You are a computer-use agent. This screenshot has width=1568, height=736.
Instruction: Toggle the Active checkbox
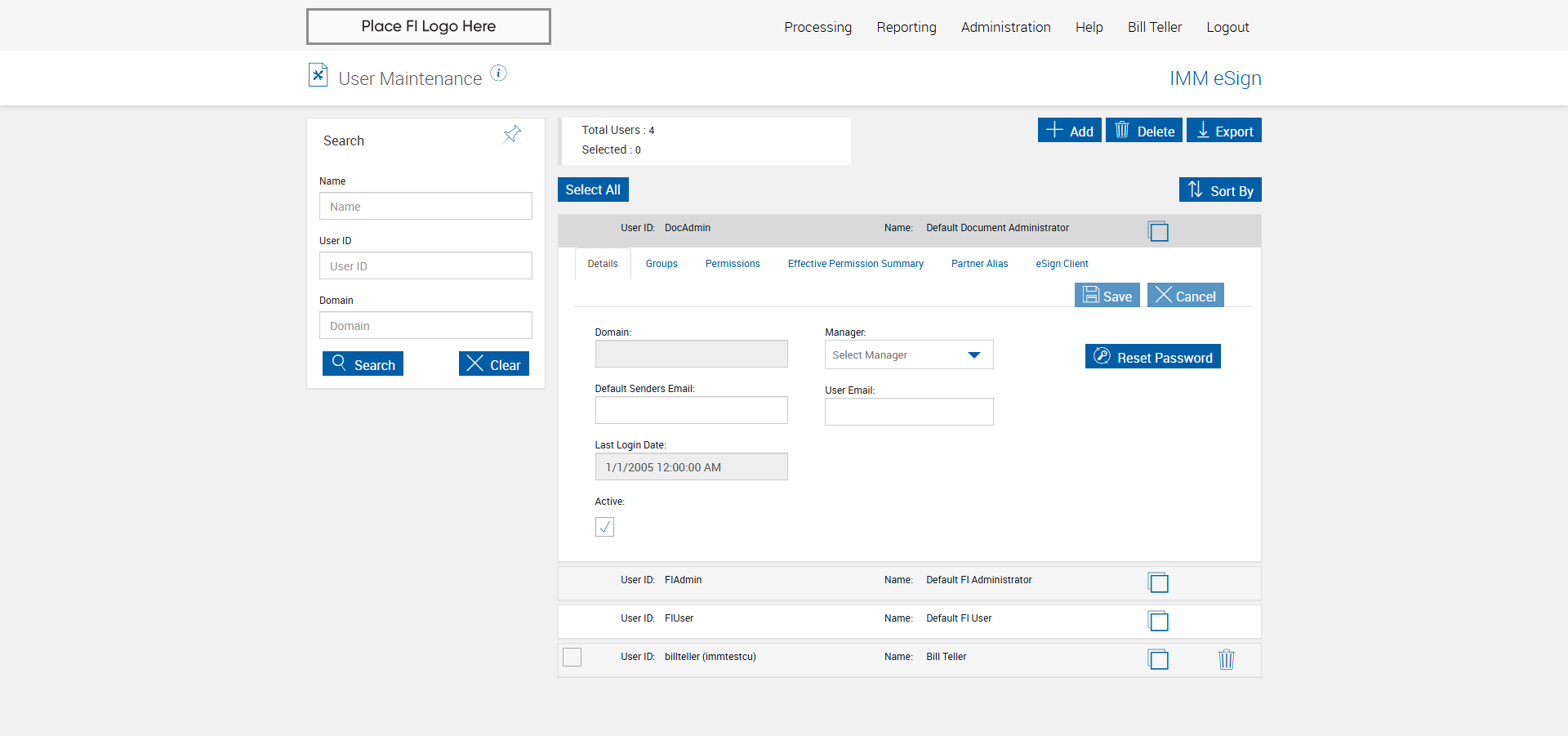[x=604, y=527]
